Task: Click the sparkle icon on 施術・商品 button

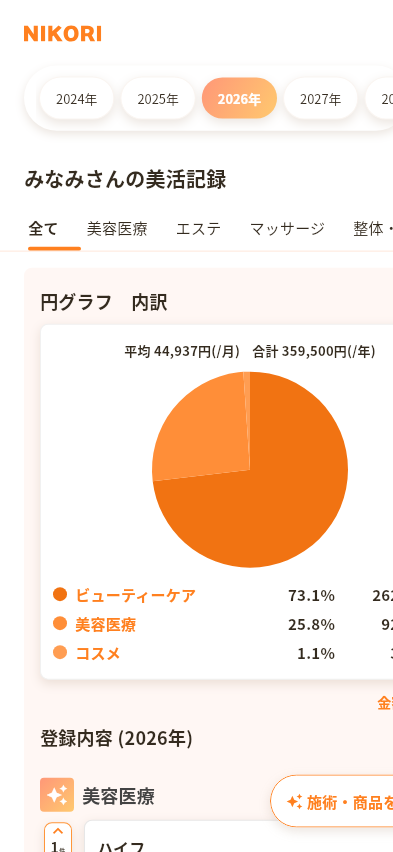Action: point(295,801)
